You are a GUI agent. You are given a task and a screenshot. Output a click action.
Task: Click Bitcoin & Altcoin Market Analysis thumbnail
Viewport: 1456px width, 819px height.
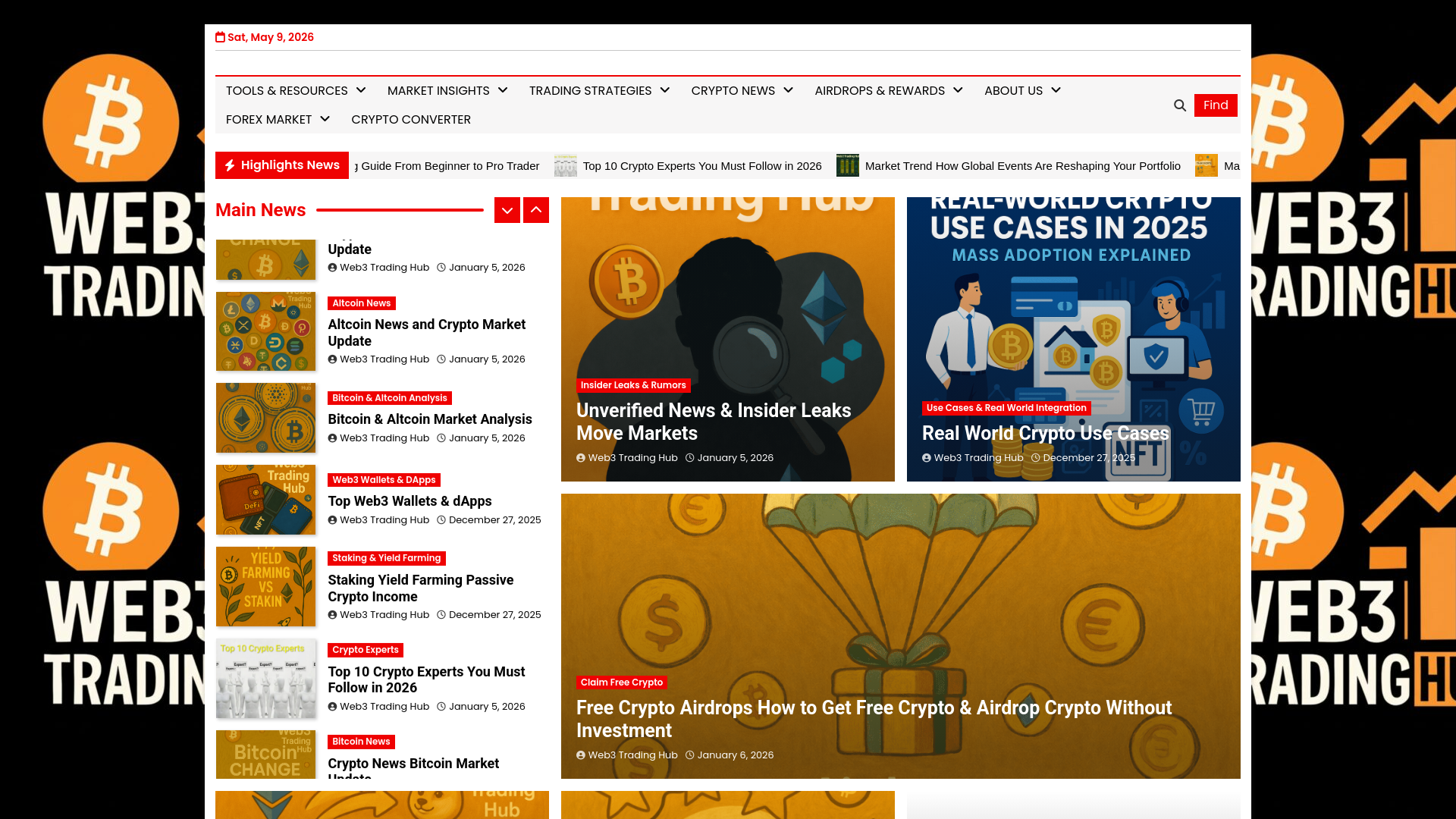pos(265,418)
